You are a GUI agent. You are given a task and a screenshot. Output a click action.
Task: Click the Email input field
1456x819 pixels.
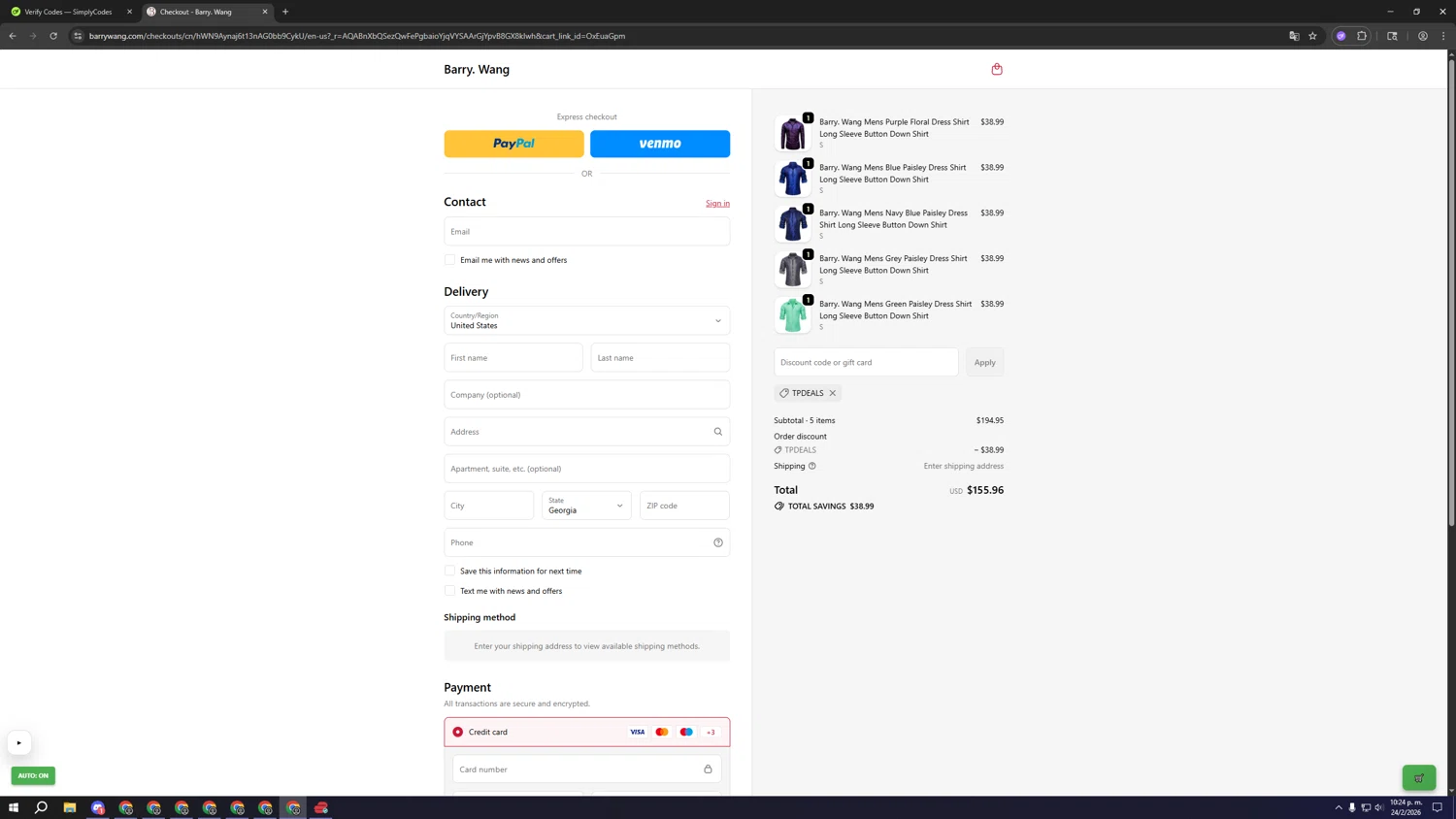click(586, 231)
